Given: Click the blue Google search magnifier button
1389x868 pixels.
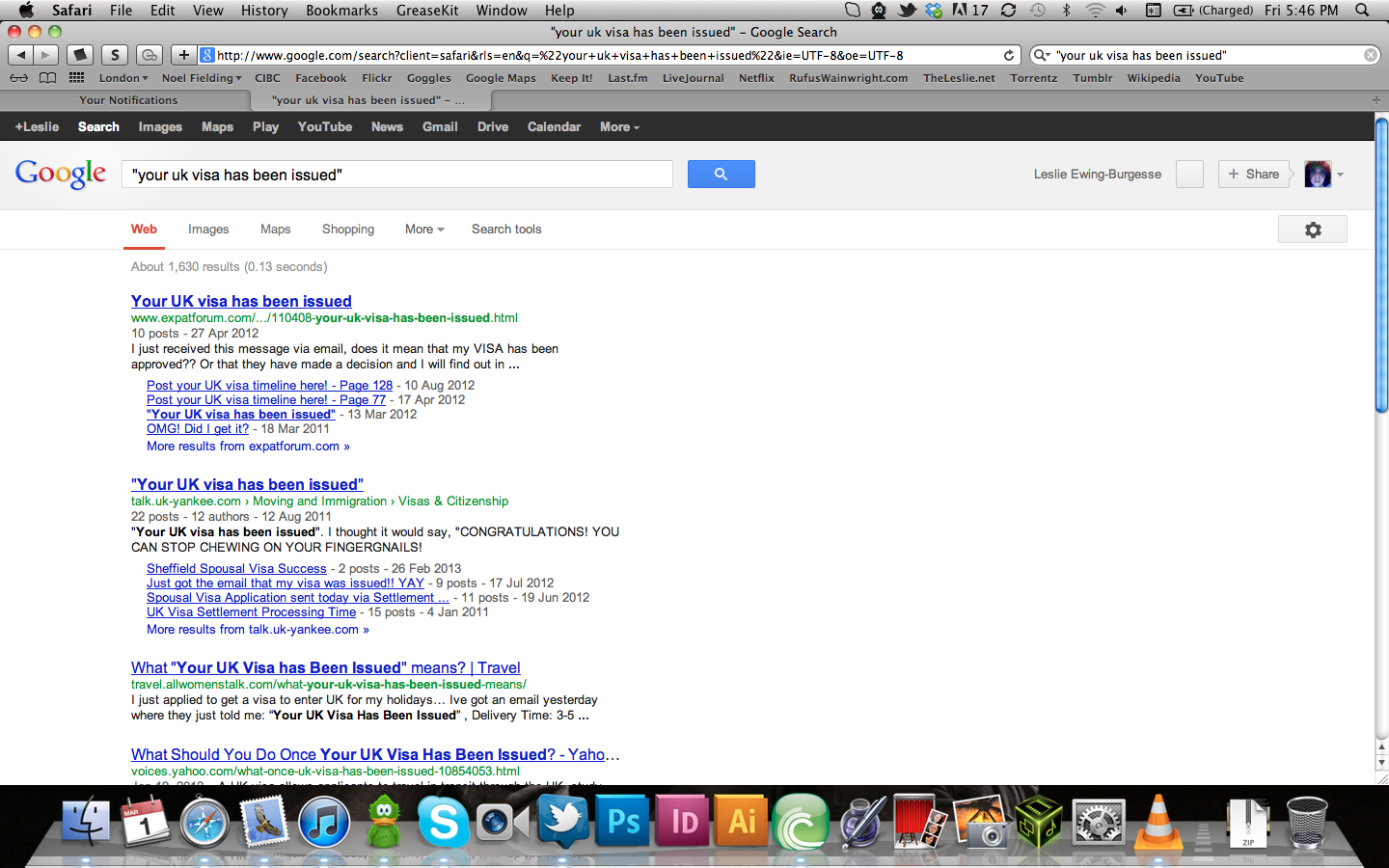Looking at the screenshot, I should click(x=721, y=175).
